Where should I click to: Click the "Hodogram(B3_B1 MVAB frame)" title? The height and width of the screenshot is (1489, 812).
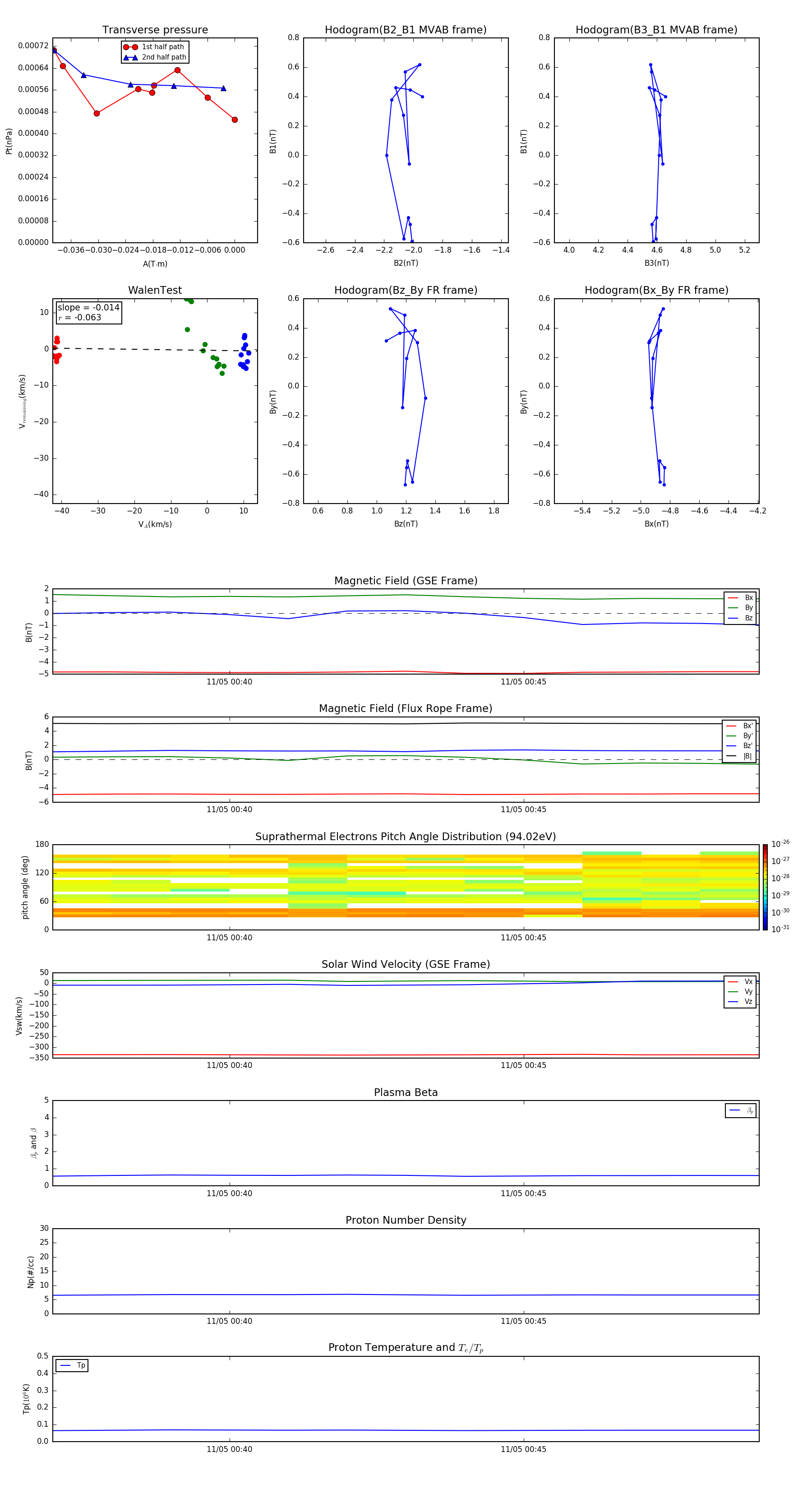click(x=656, y=30)
